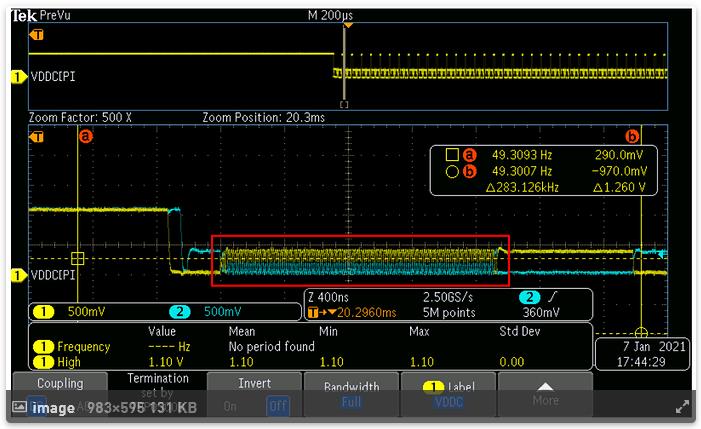The height and width of the screenshot is (429, 701).
Task: Click the High measurement channel badge
Action: pos(43,362)
